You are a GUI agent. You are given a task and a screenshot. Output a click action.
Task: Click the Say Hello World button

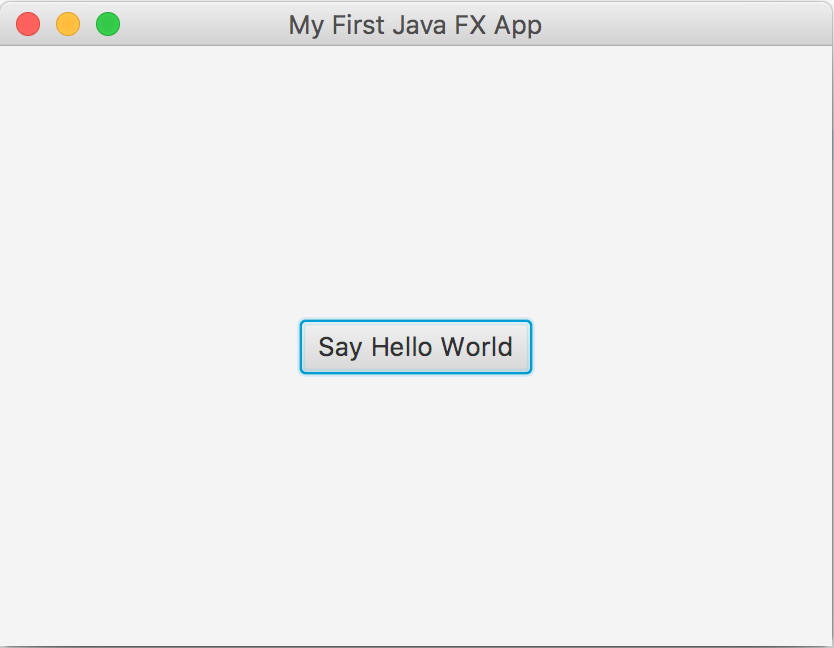coord(415,347)
